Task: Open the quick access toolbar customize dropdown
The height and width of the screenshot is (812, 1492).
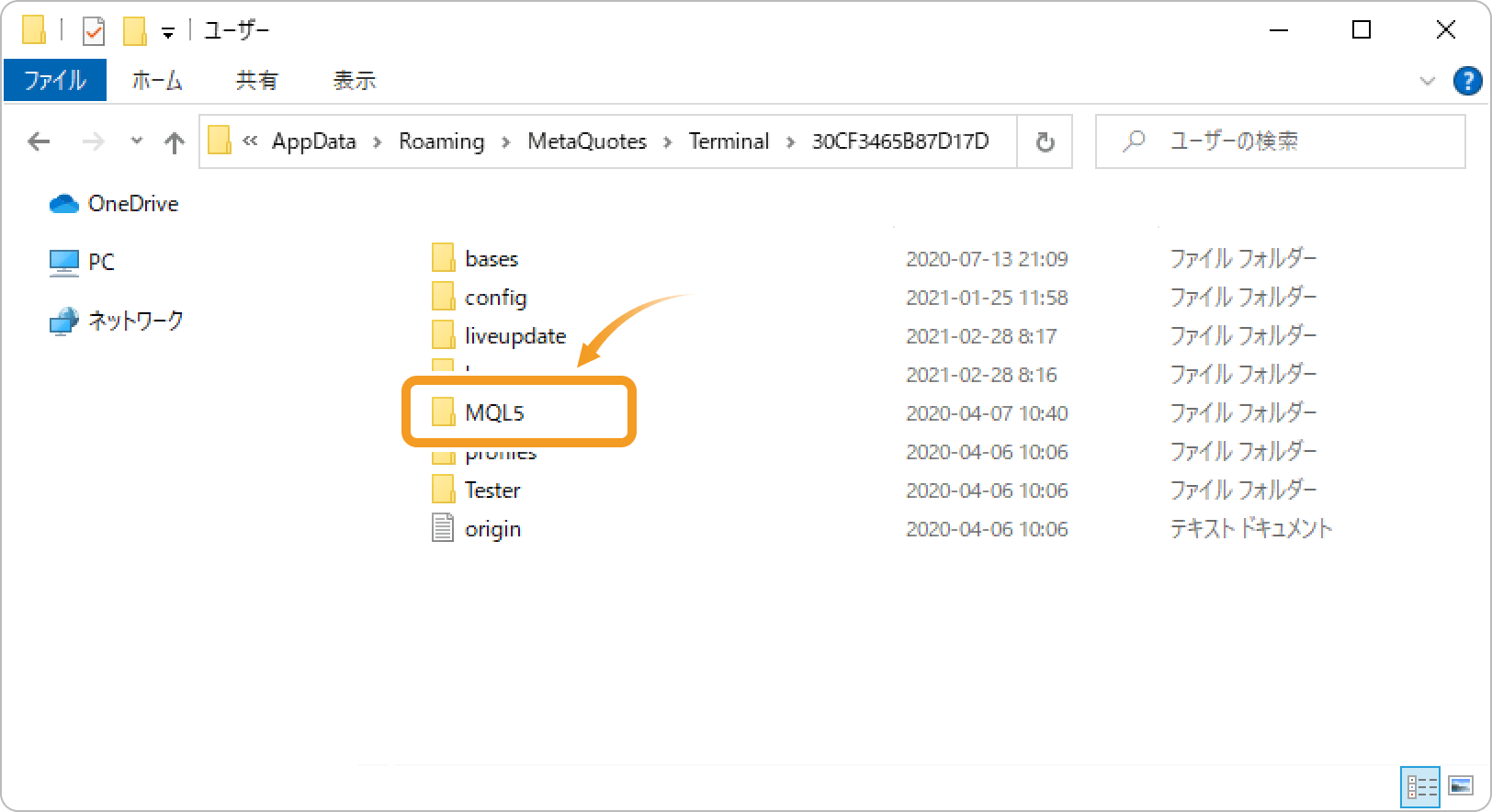Action: tap(168, 32)
